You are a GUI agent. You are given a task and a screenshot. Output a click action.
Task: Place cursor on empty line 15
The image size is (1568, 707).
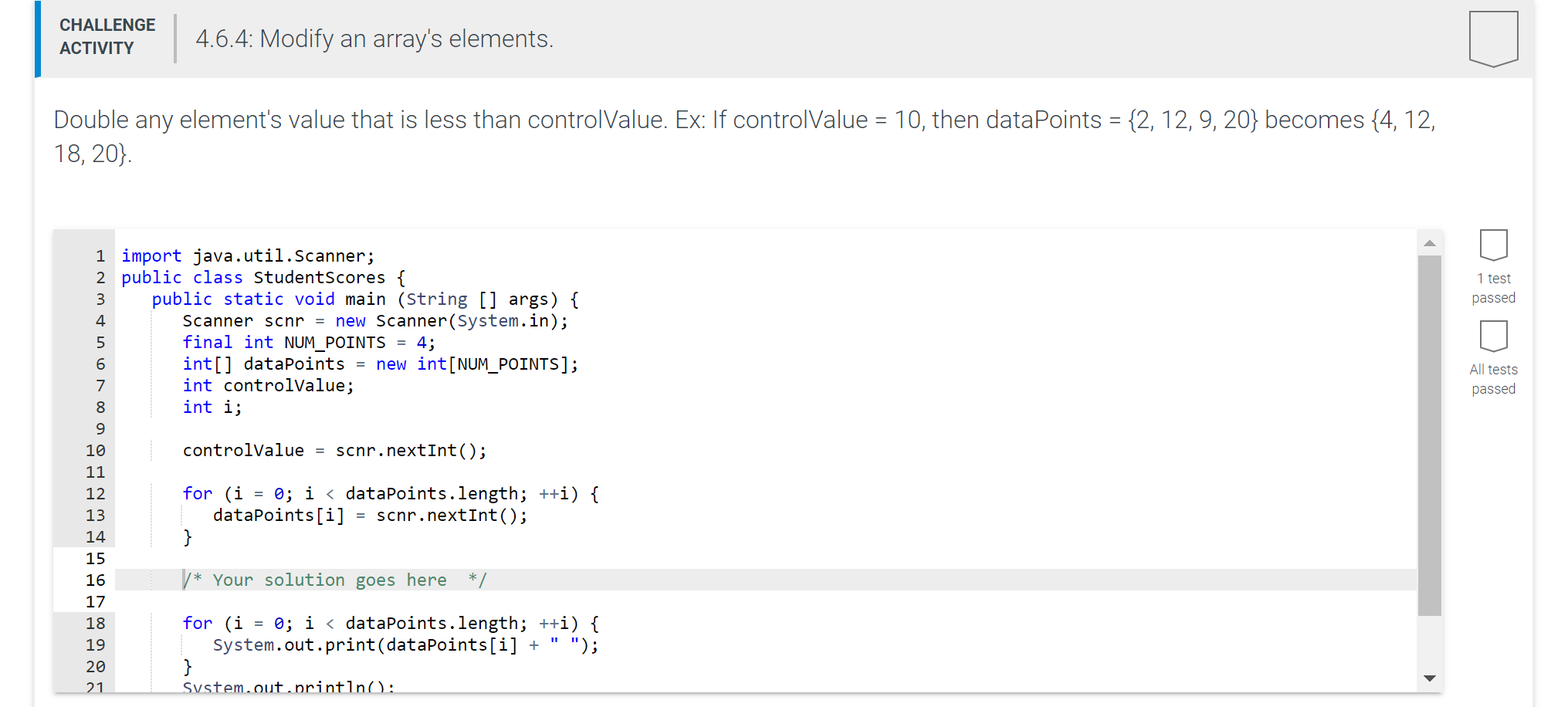[764, 558]
